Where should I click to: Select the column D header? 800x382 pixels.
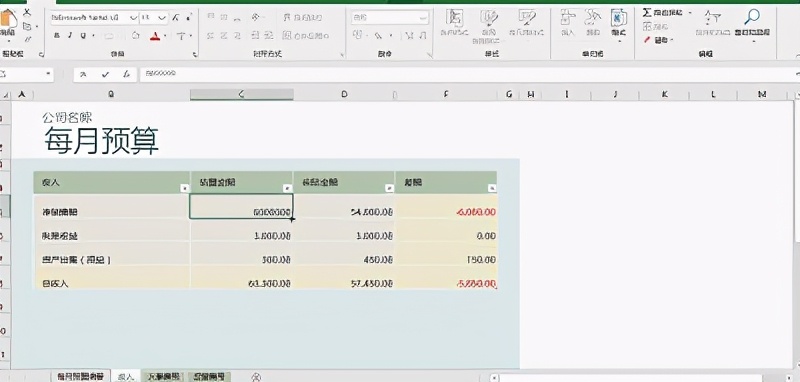pos(344,94)
